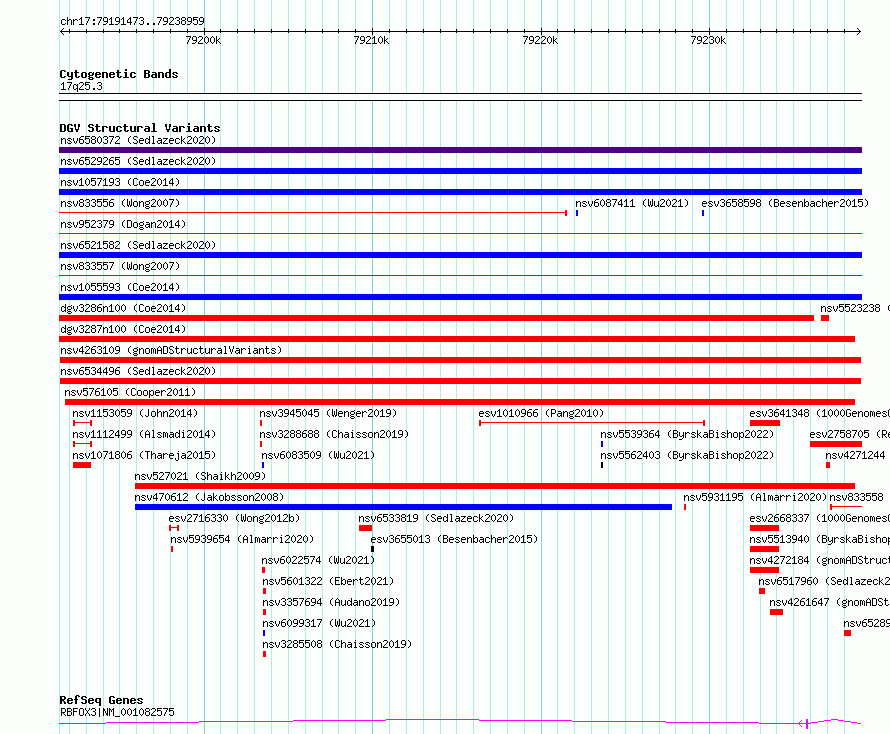Click esv2716330 (Wong2012b) label
This screenshot has width=890, height=734.
234,518
